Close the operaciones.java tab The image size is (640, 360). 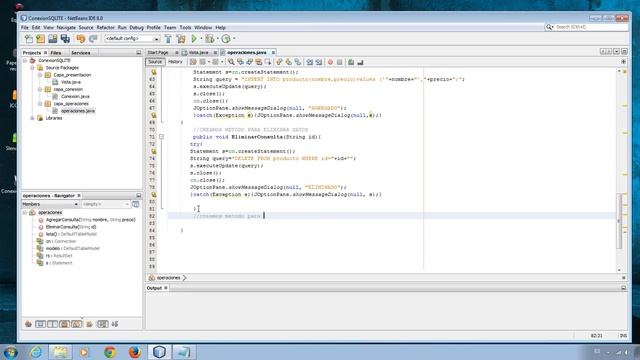coord(273,53)
